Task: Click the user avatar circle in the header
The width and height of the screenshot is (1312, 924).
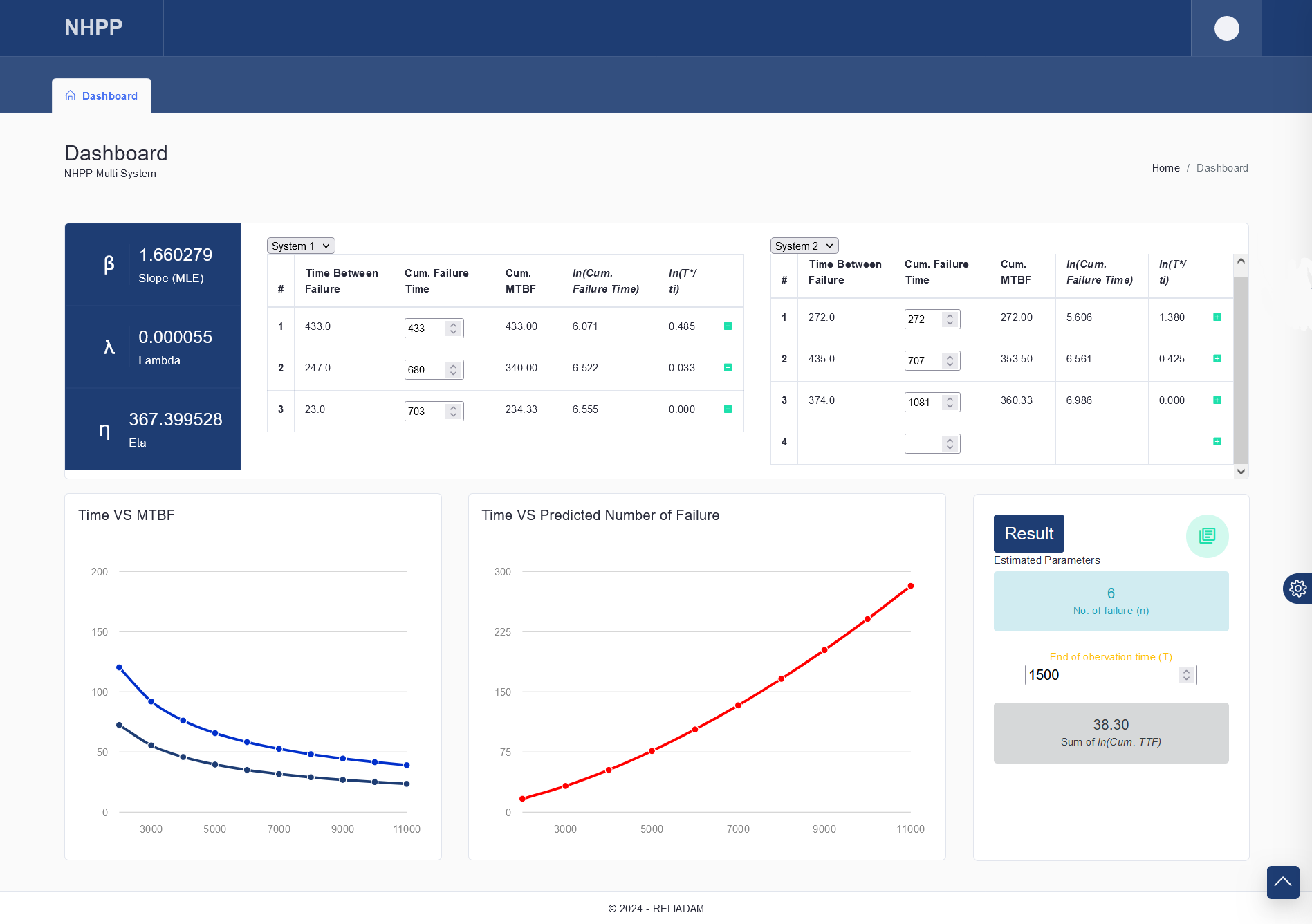Action: (x=1226, y=28)
